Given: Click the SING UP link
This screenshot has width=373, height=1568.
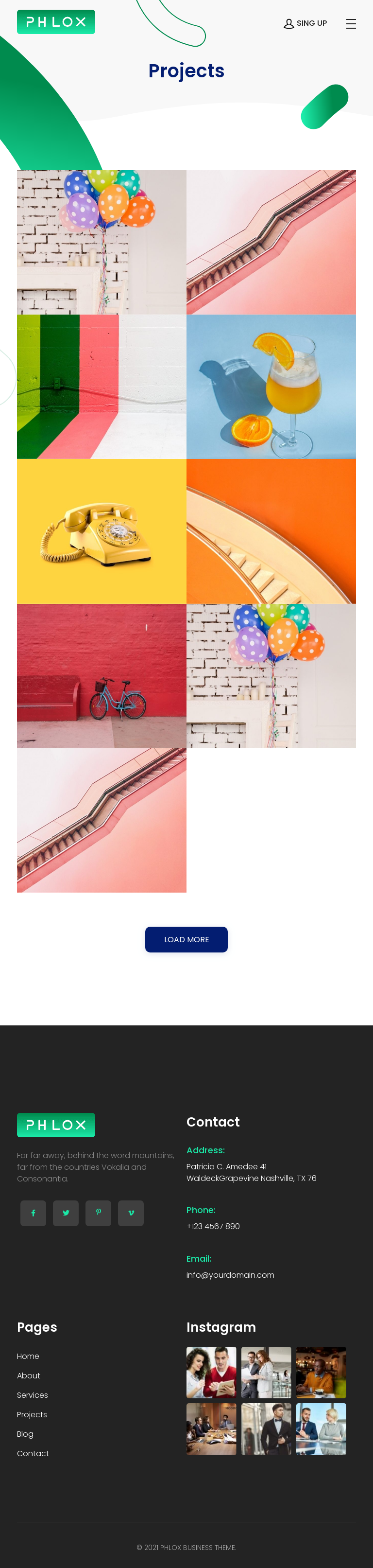Looking at the screenshot, I should pyautogui.click(x=311, y=23).
